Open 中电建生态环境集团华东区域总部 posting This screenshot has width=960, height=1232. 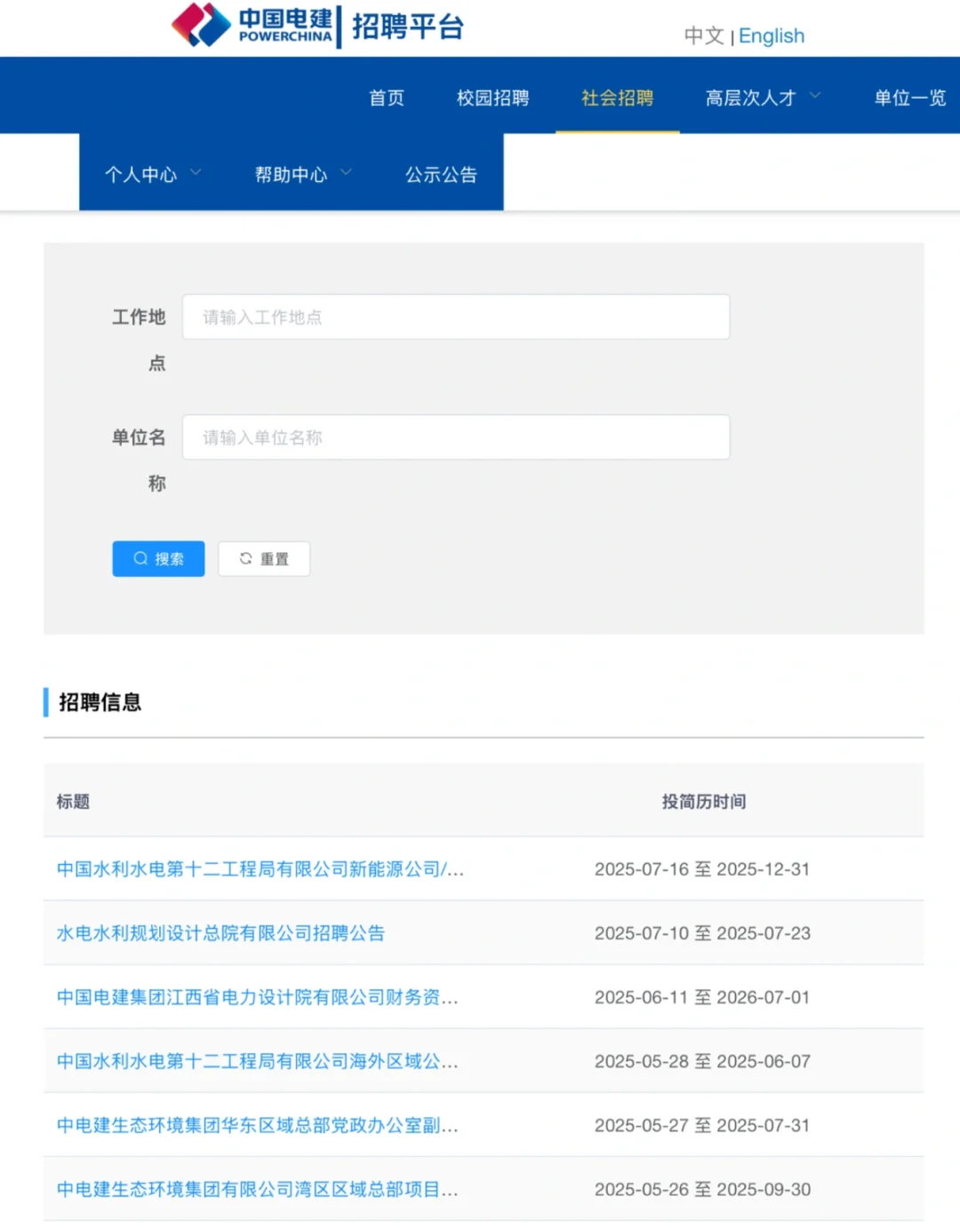click(x=258, y=1124)
